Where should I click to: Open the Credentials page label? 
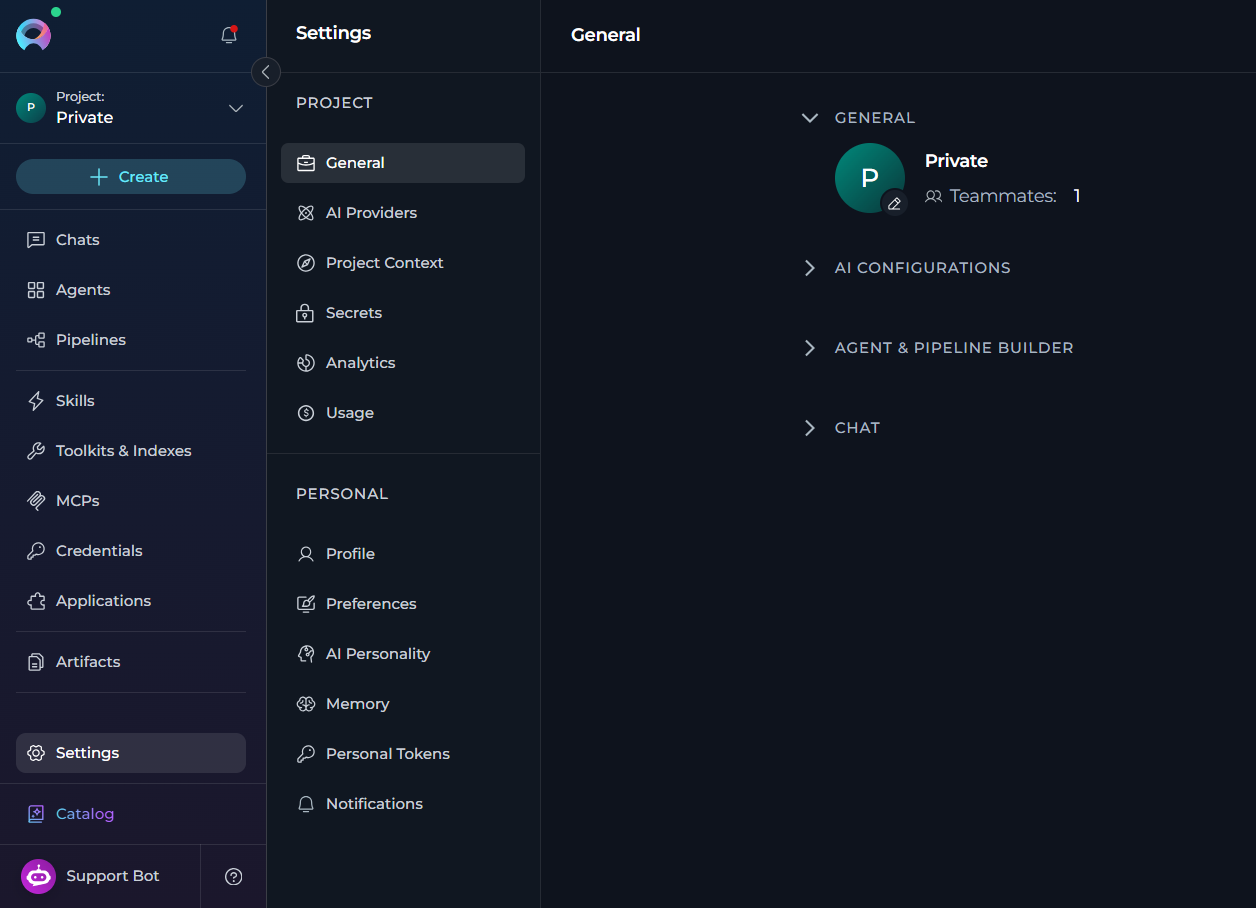(x=99, y=551)
